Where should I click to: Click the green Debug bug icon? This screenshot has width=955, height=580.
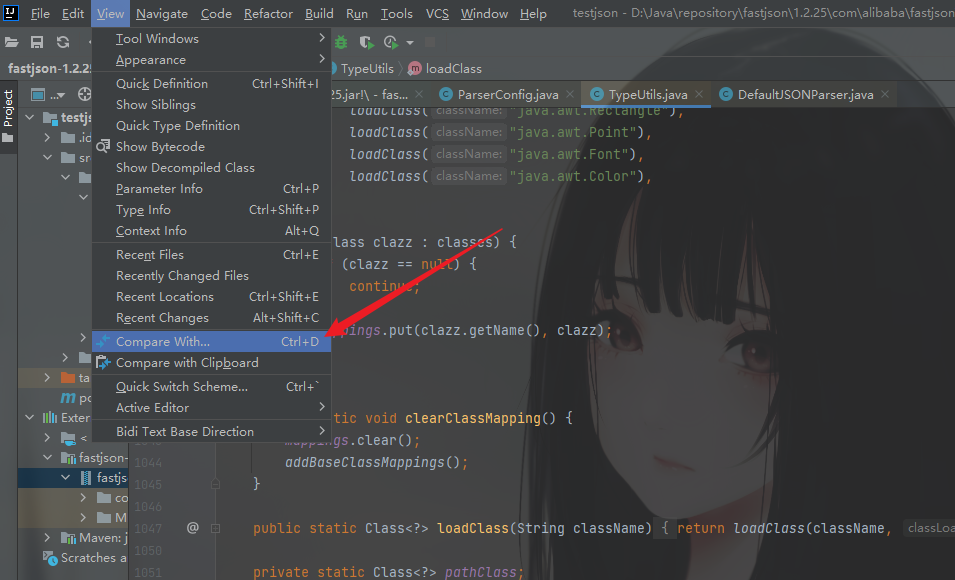[341, 42]
